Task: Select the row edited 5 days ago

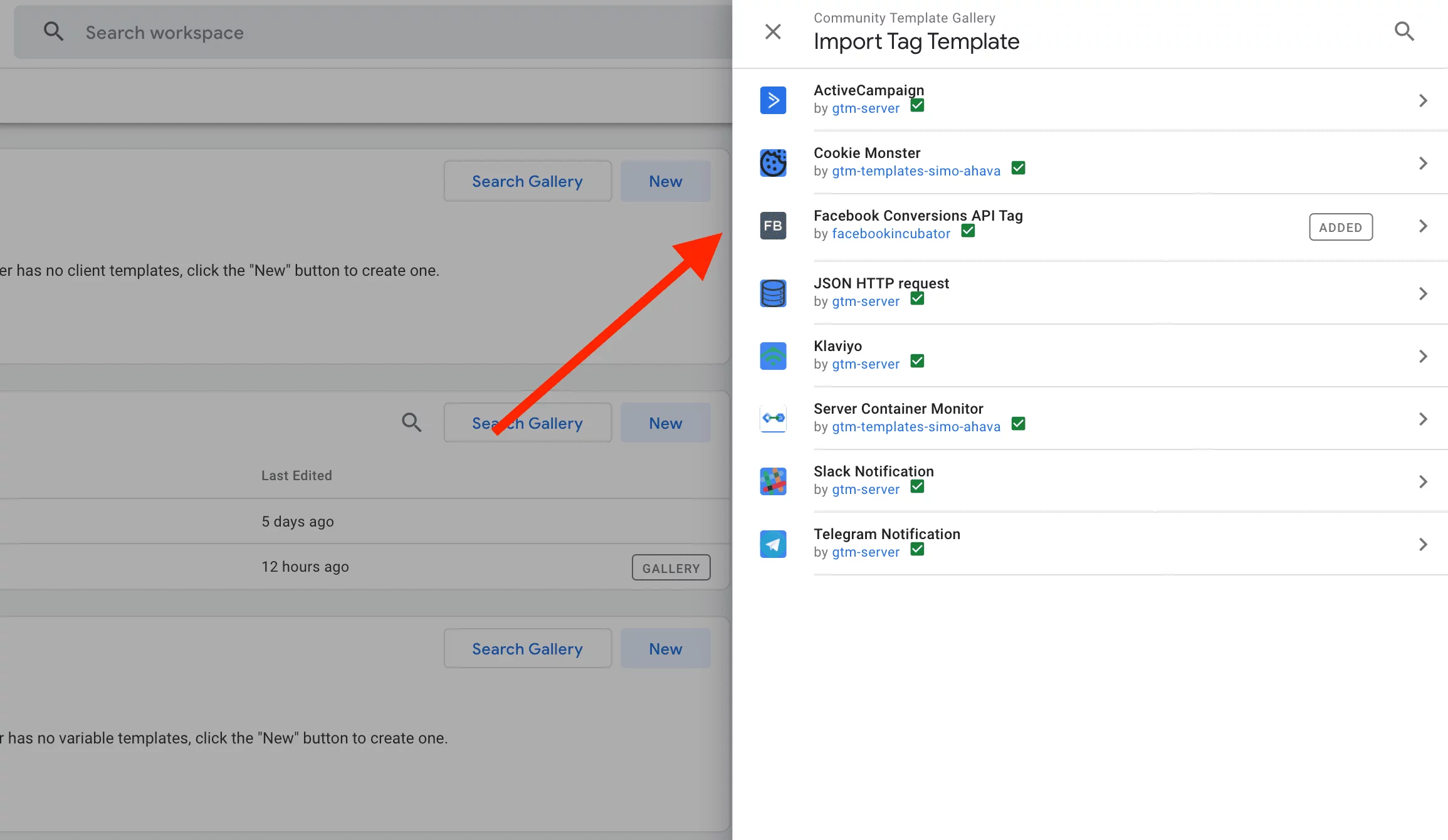Action: pyautogui.click(x=365, y=522)
